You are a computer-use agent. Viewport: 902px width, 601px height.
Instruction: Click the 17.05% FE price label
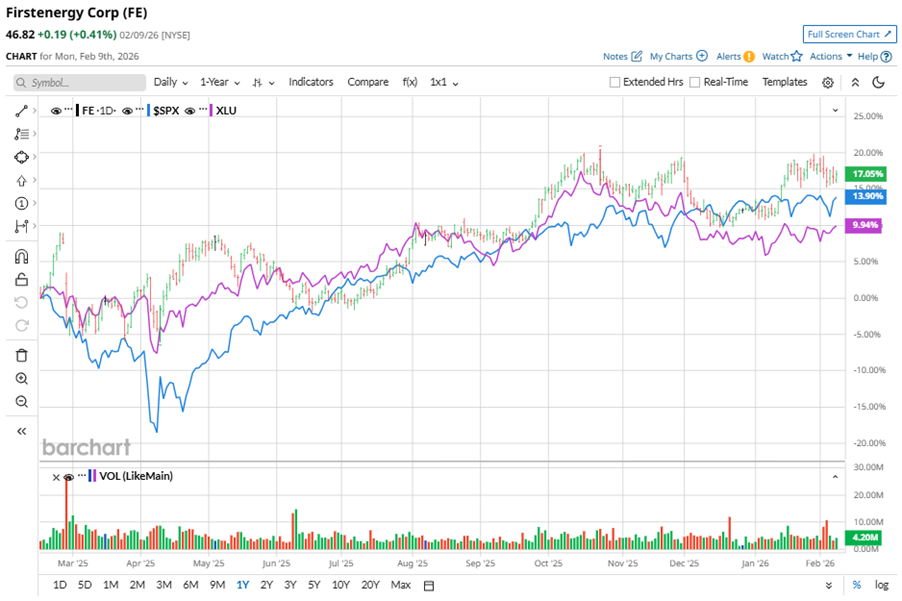coord(866,174)
